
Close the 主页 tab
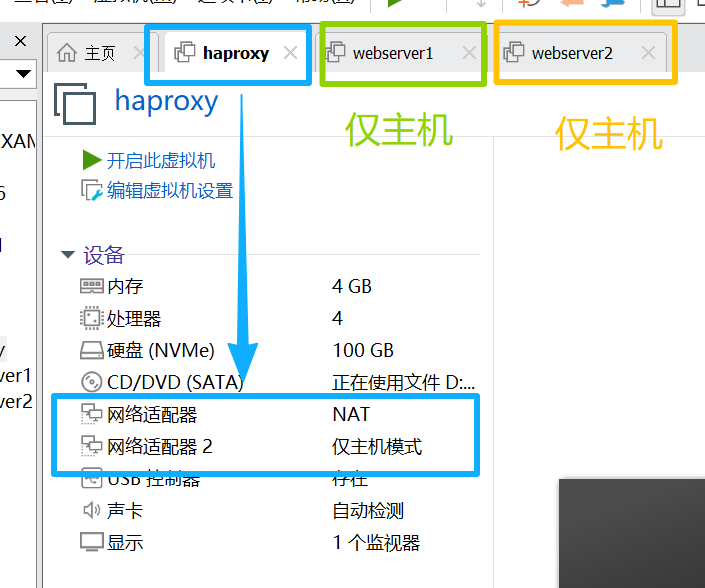[139, 53]
